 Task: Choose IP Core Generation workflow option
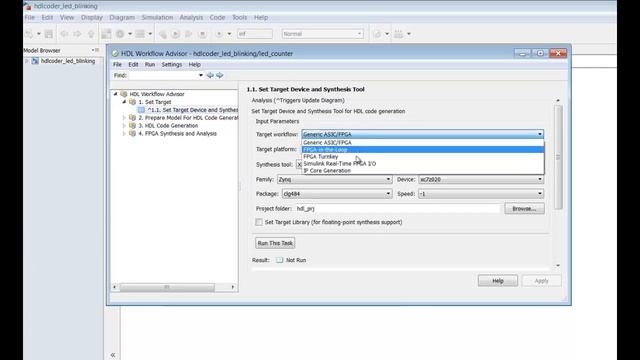[423, 170]
